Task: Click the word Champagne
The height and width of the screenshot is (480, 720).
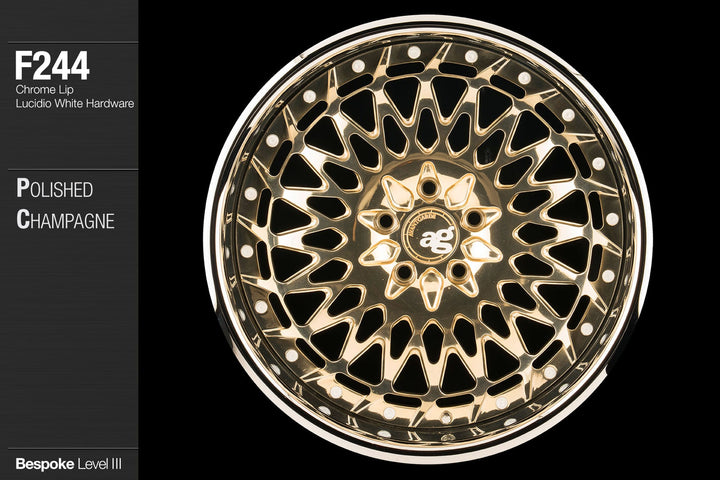Action: coord(65,220)
